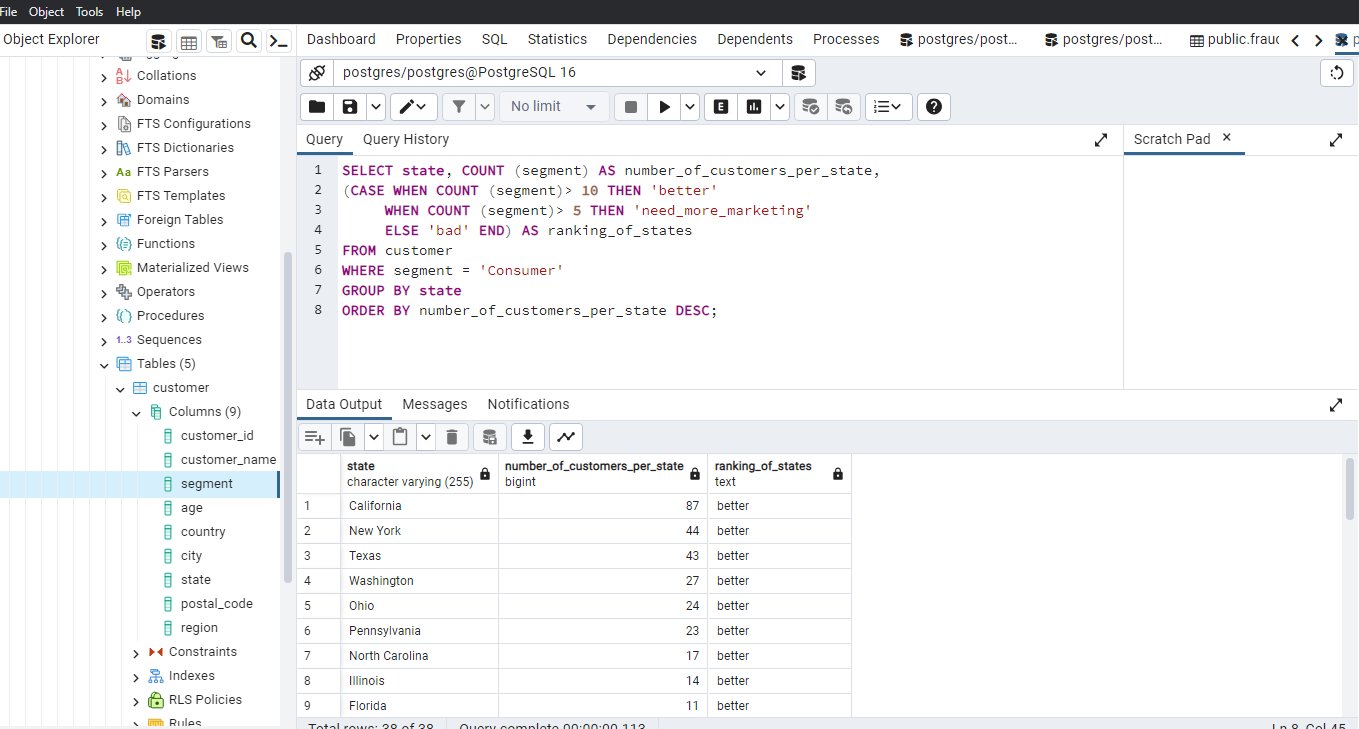Open the Help question mark icon

pos(933,107)
